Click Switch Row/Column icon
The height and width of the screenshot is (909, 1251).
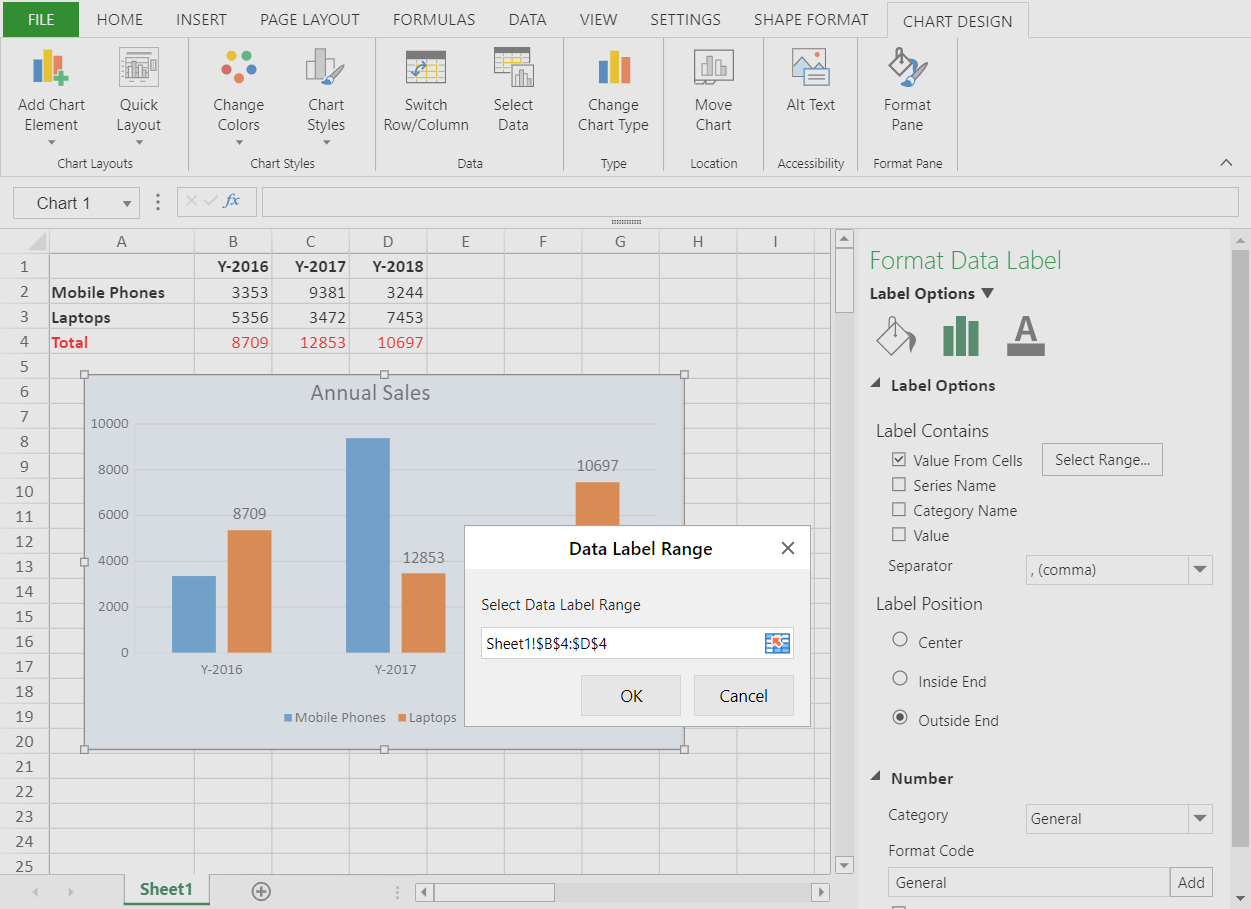pyautogui.click(x=426, y=67)
